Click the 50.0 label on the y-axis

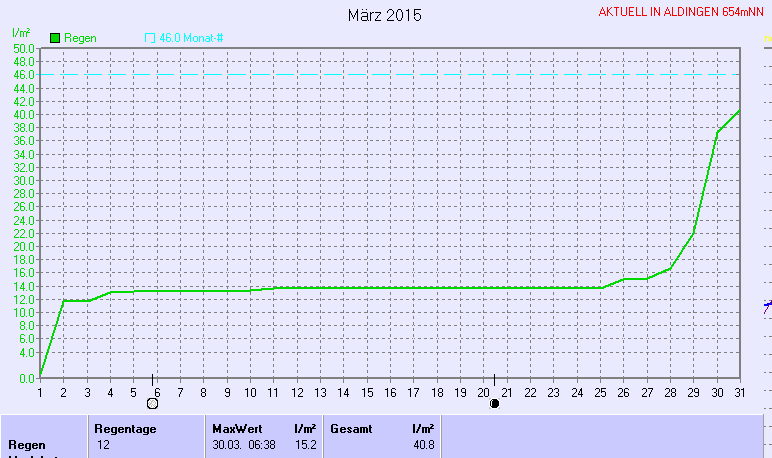point(23,48)
